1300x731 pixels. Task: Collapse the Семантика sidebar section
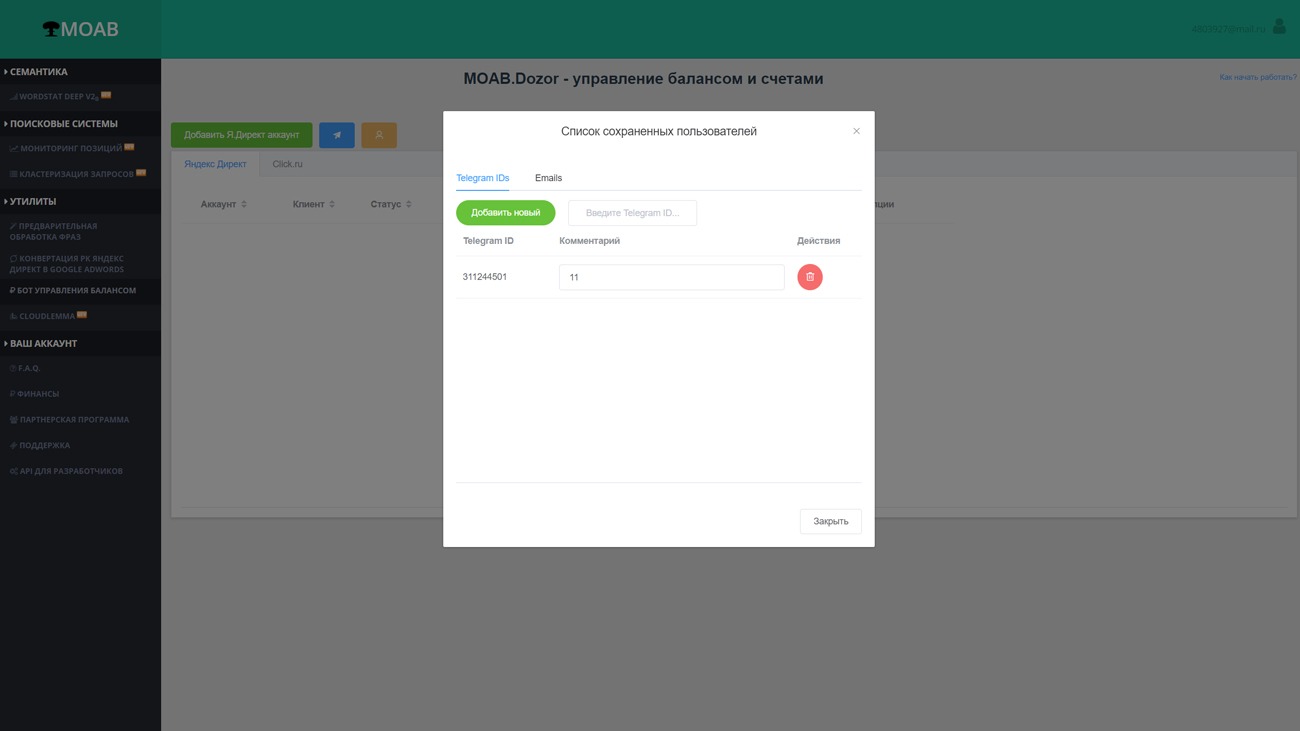[39, 72]
